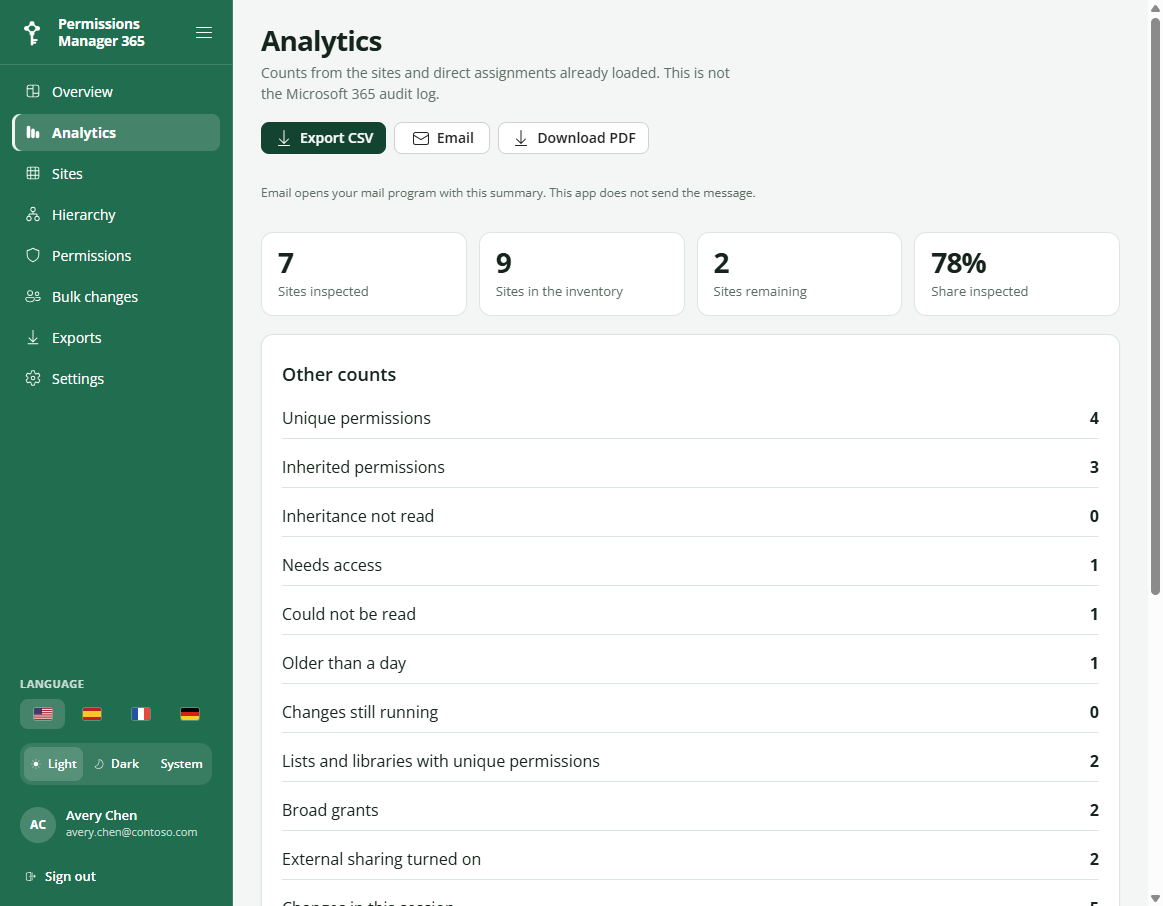Click External sharing turned on row
This screenshot has height=906, width=1163.
point(690,859)
